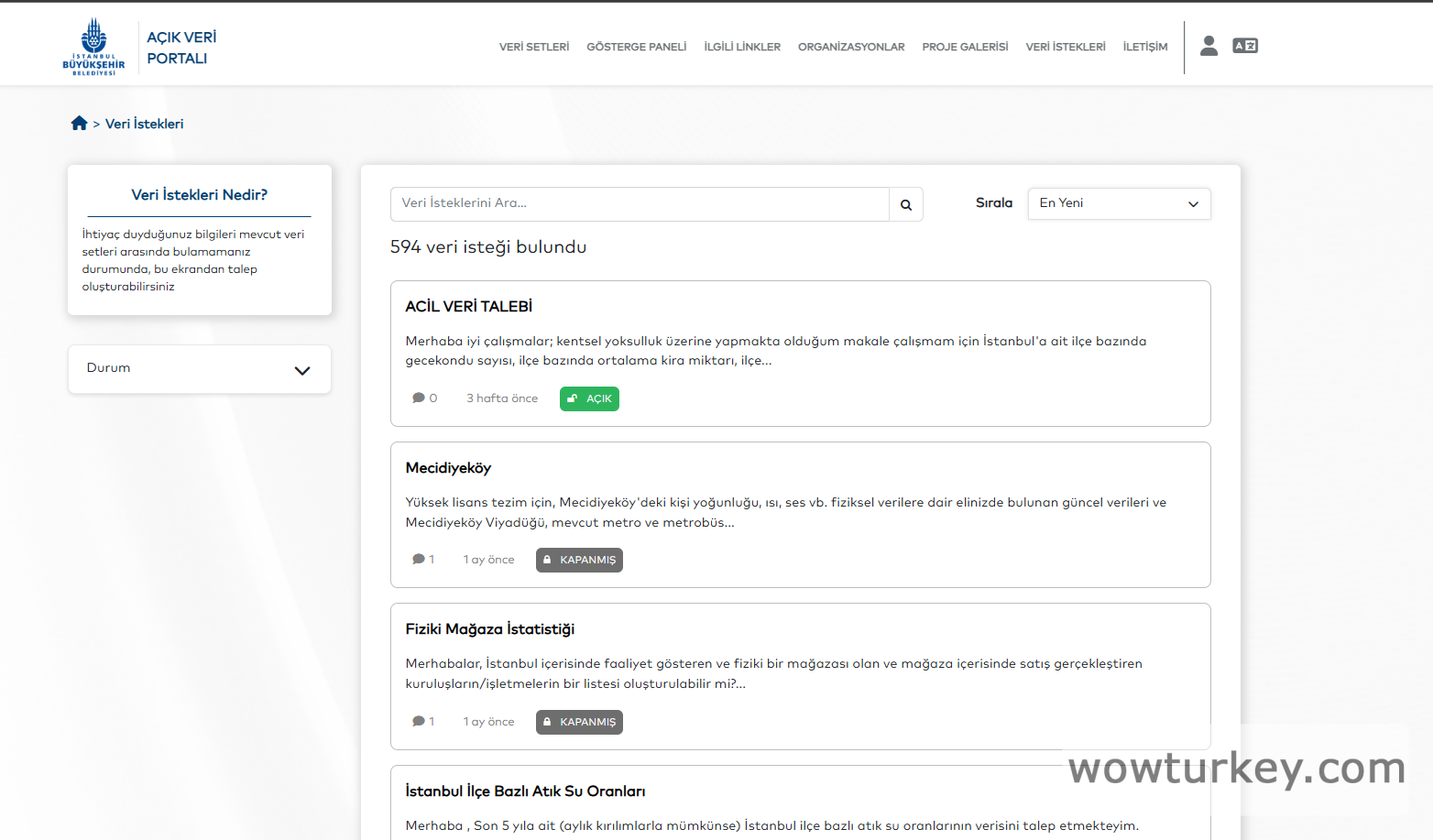Open the VERİ SETLERİ menu
Screen dimensions: 1433x840
534,47
